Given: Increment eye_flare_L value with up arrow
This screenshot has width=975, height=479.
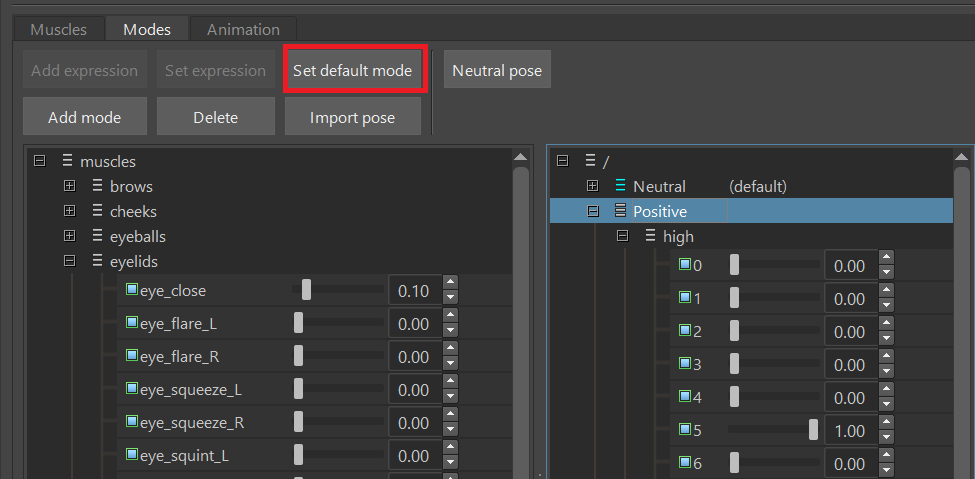Looking at the screenshot, I should [450, 317].
